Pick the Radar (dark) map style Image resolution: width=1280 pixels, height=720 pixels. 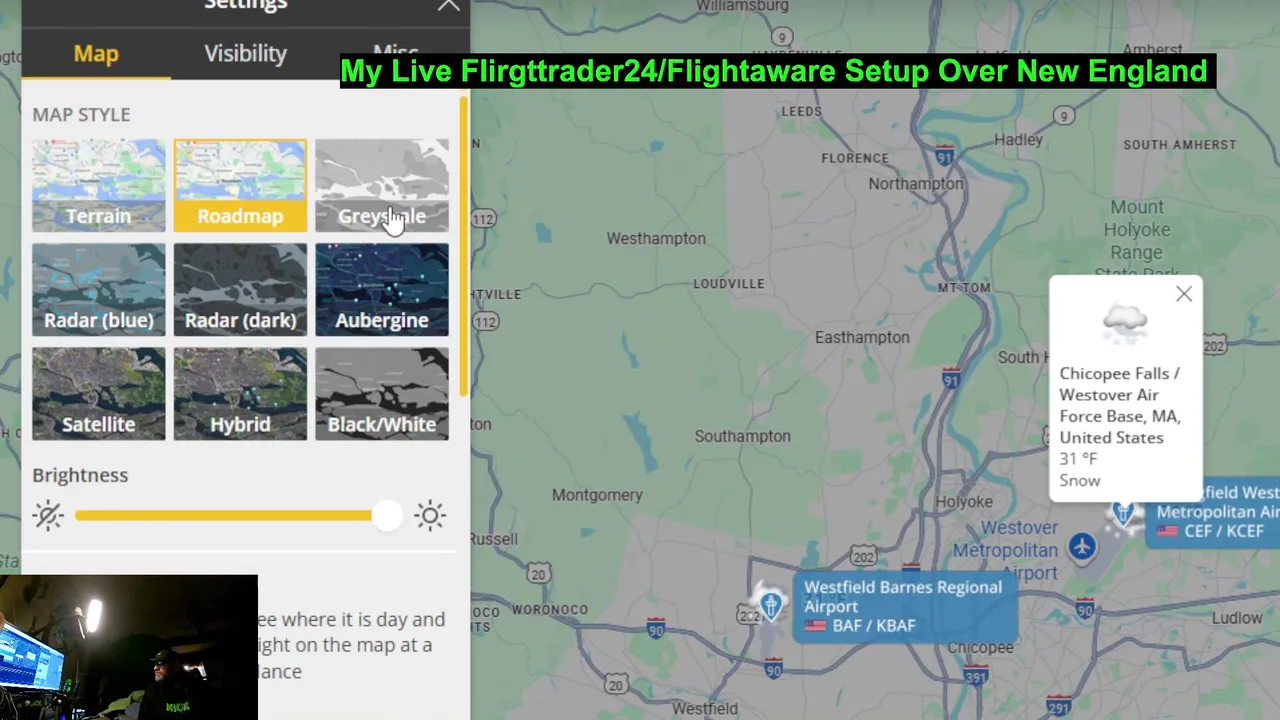(240, 290)
